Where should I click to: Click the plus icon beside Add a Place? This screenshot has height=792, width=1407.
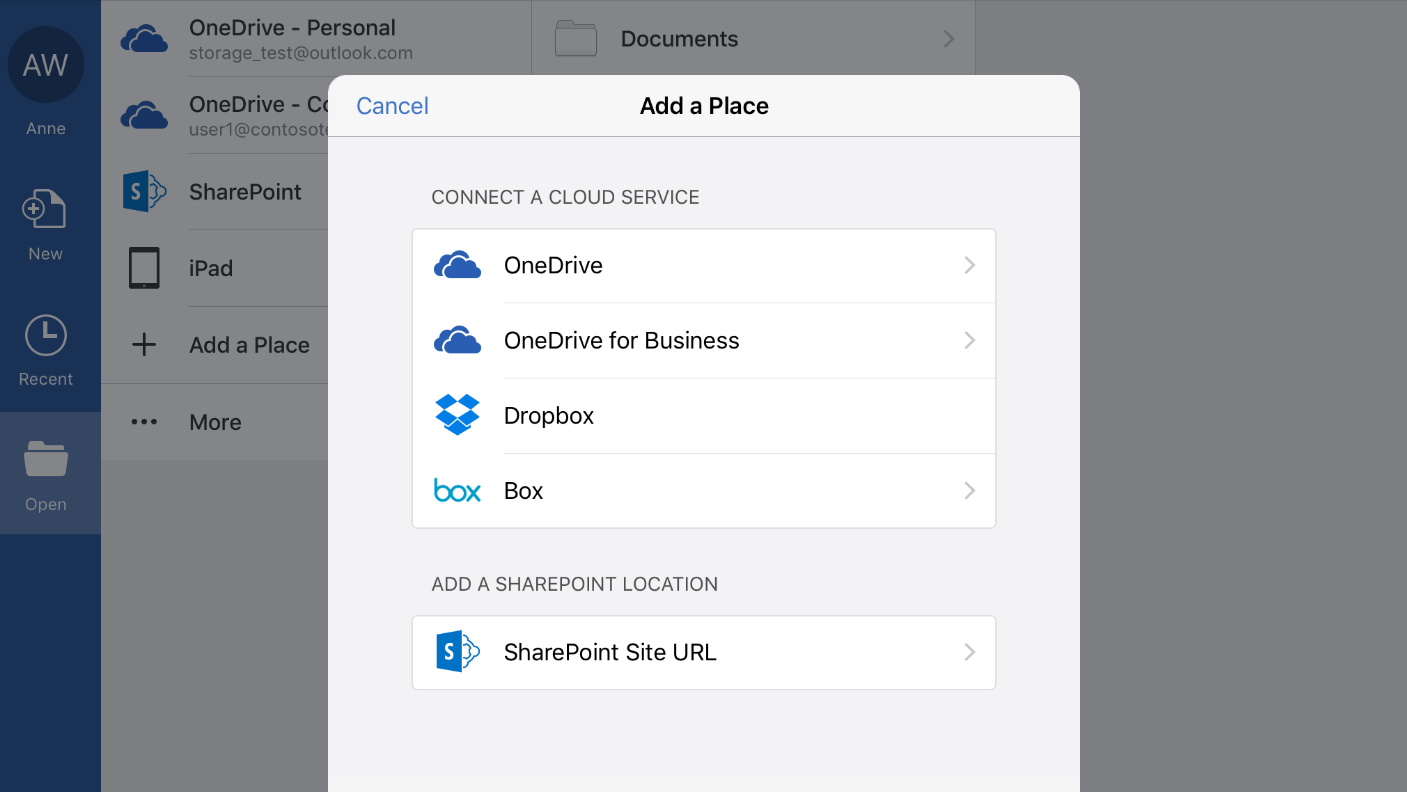click(x=144, y=344)
